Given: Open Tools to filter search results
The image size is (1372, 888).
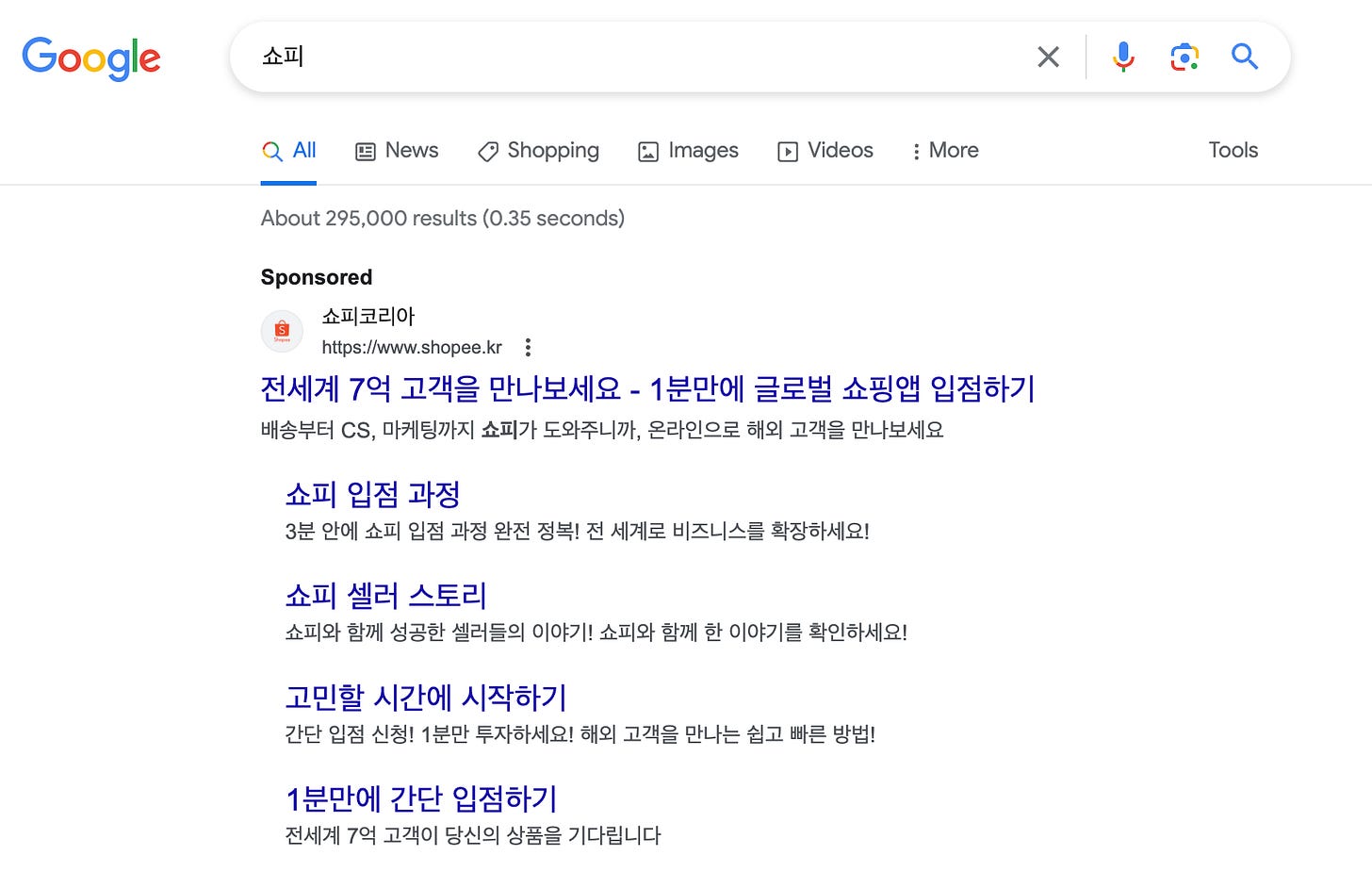Looking at the screenshot, I should click(1233, 150).
